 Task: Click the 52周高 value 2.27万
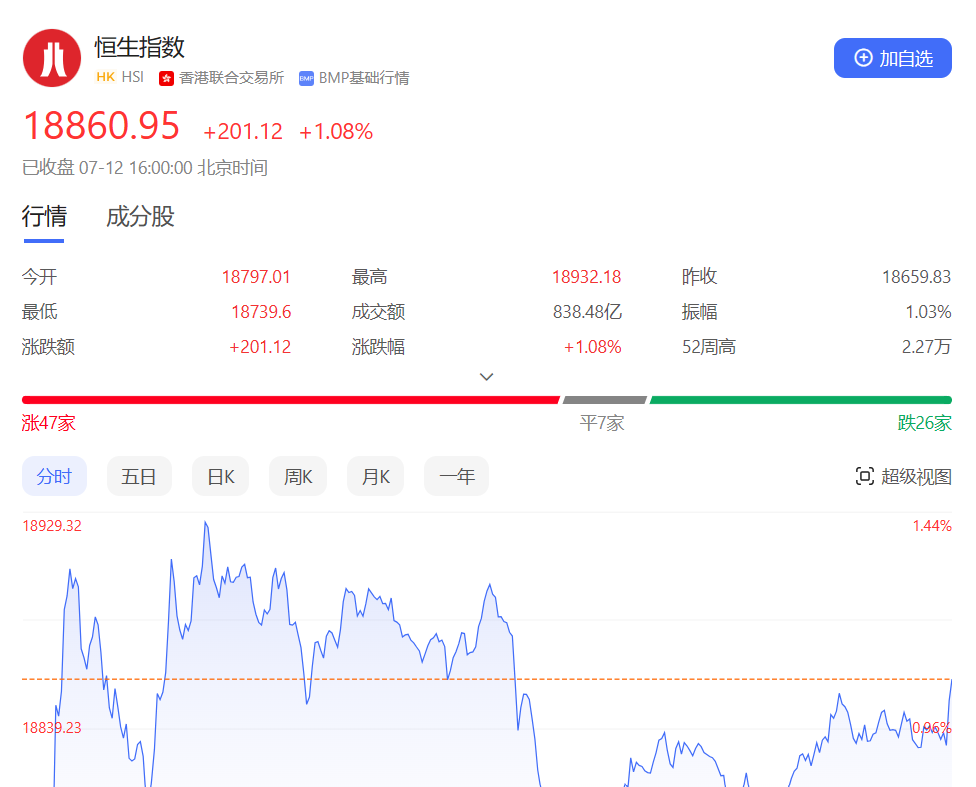pyautogui.click(x=927, y=346)
